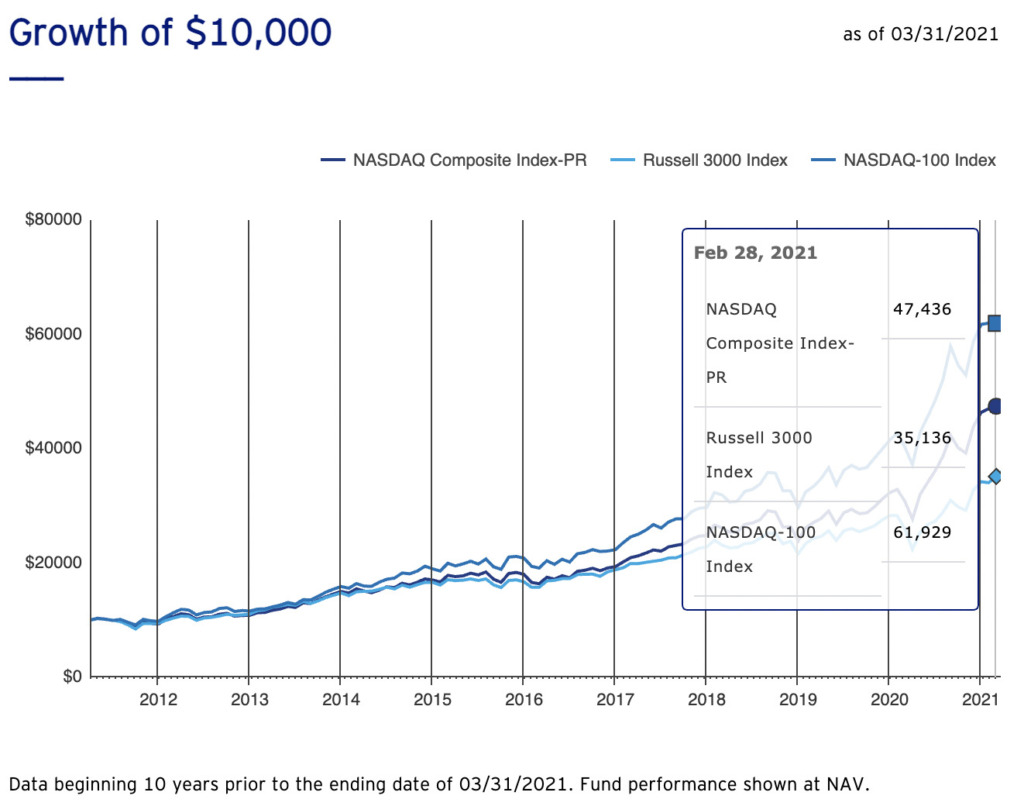Viewport: 1024px width, 806px height.
Task: Click the square NASDAQ-100 end-point marker
Action: pyautogui.click(x=995, y=323)
